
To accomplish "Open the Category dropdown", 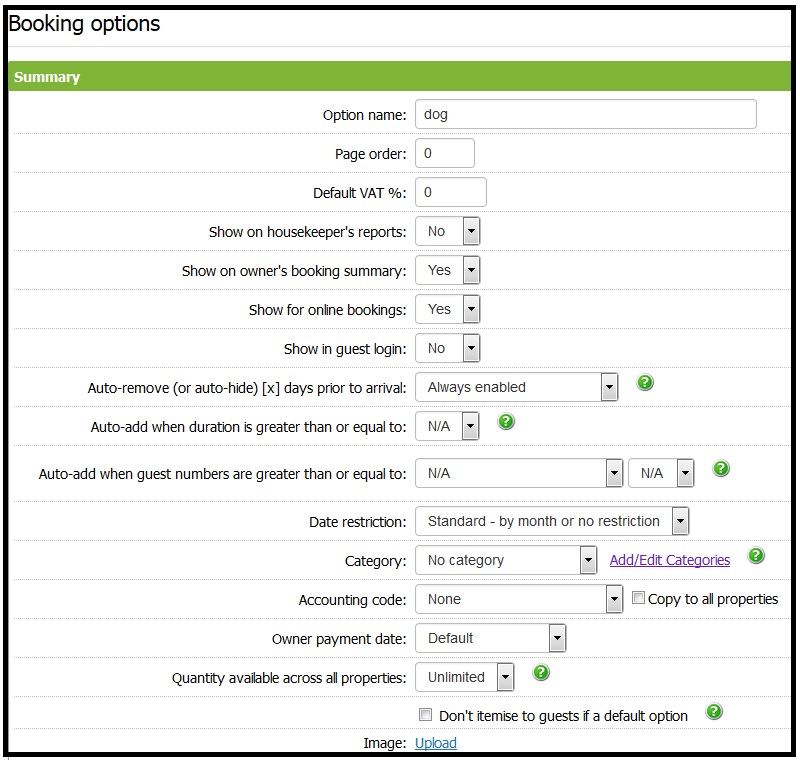I will point(506,560).
